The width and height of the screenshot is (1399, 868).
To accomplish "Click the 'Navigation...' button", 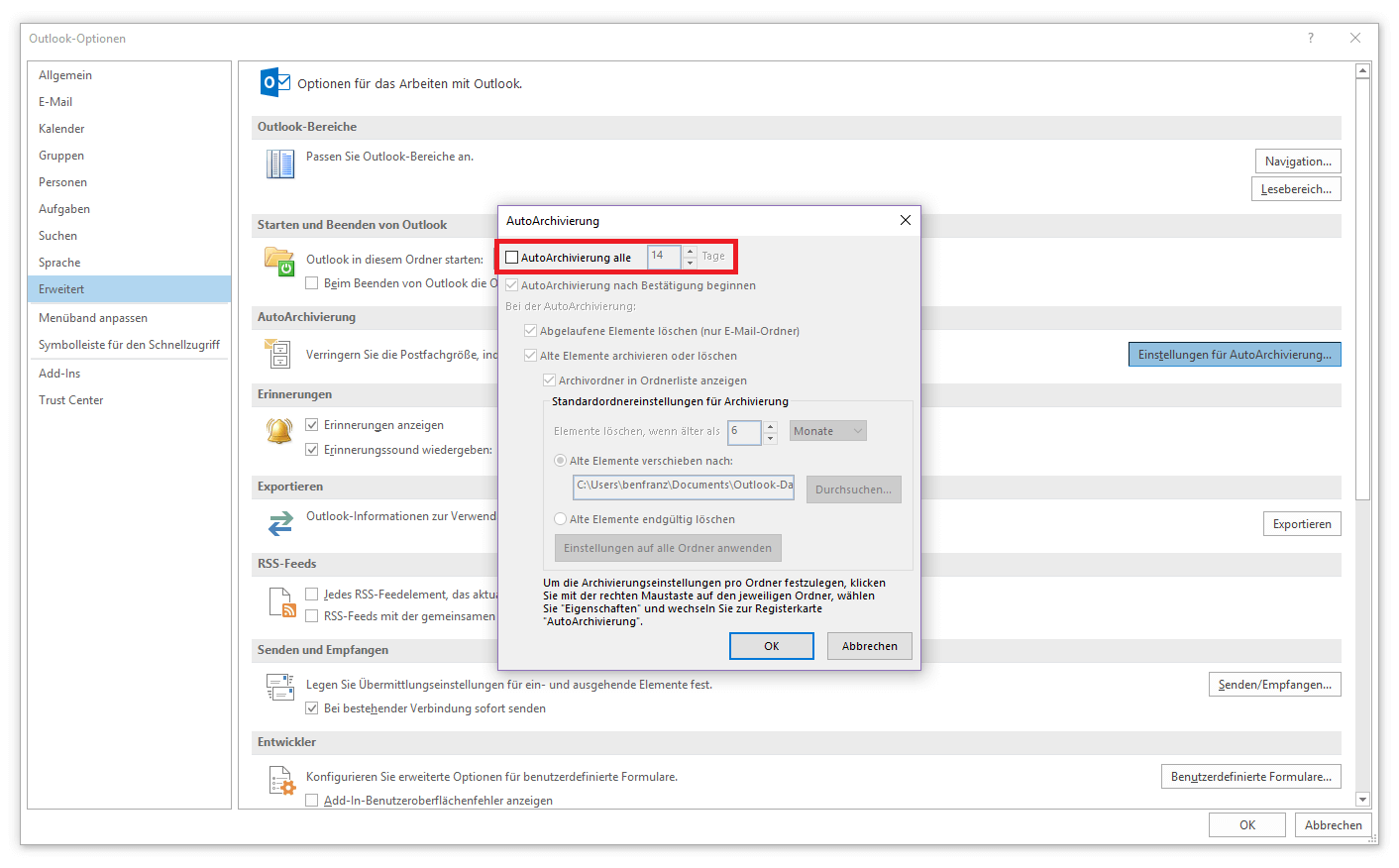I will pos(1298,162).
